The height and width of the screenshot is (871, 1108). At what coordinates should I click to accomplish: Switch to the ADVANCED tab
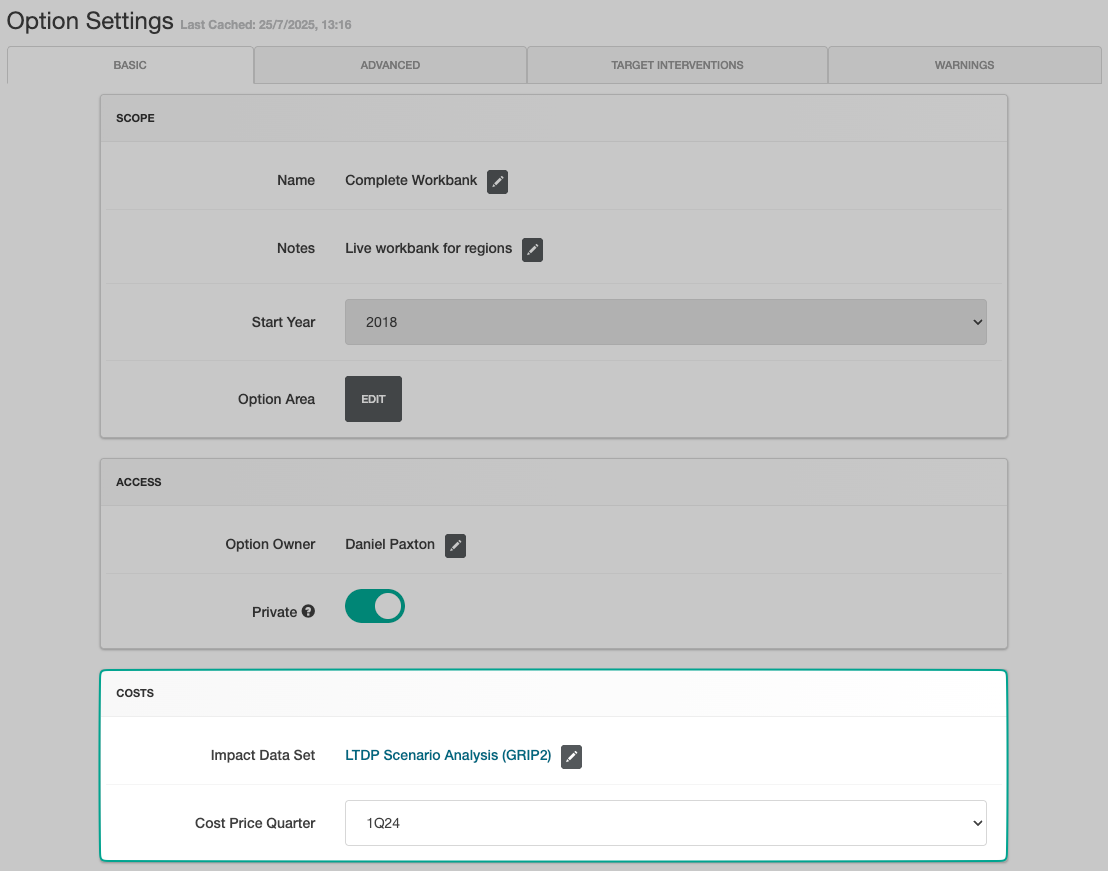390,64
